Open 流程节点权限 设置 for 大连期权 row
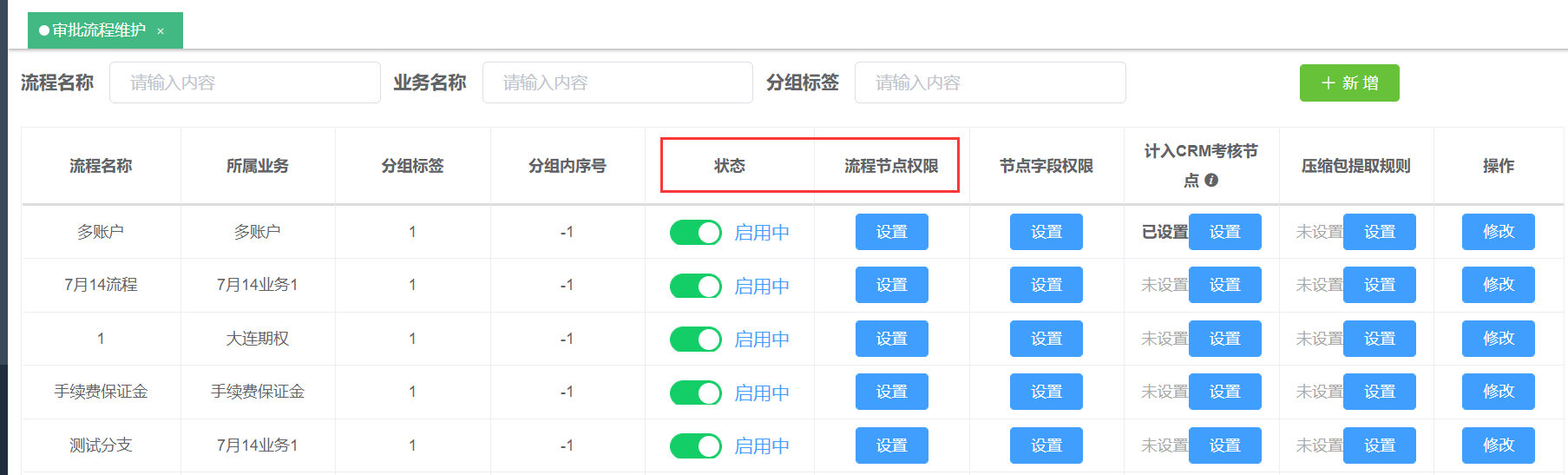The image size is (1568, 475). tap(892, 339)
